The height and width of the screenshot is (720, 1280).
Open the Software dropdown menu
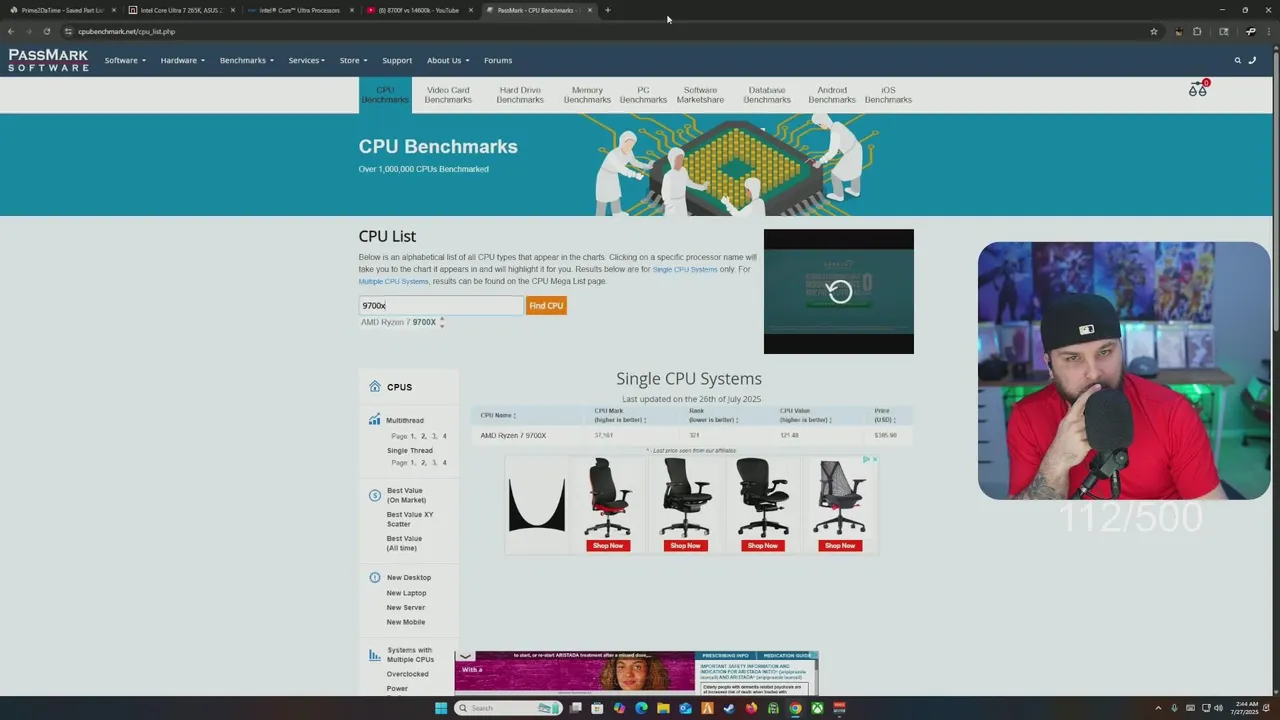(125, 60)
